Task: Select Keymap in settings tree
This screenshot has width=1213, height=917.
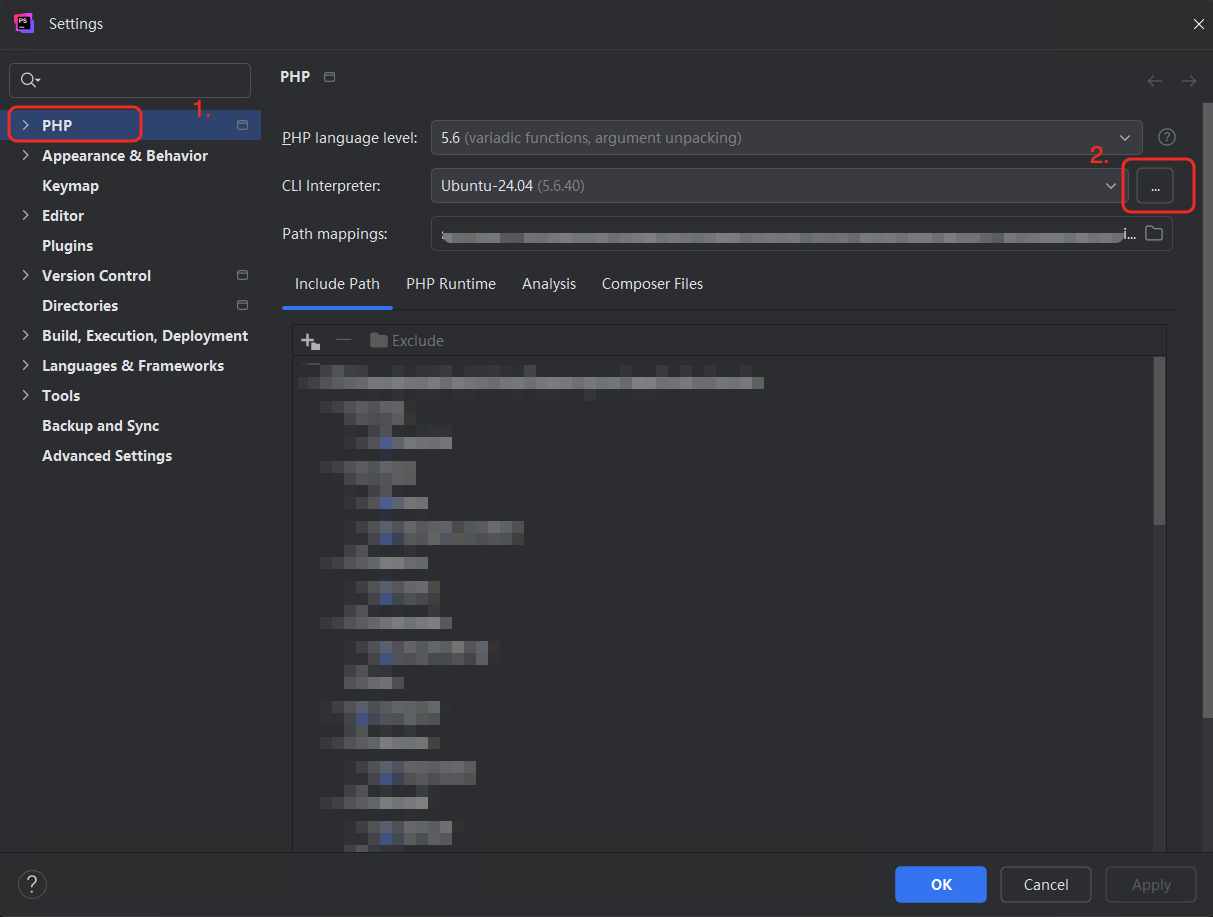Action: [70, 186]
